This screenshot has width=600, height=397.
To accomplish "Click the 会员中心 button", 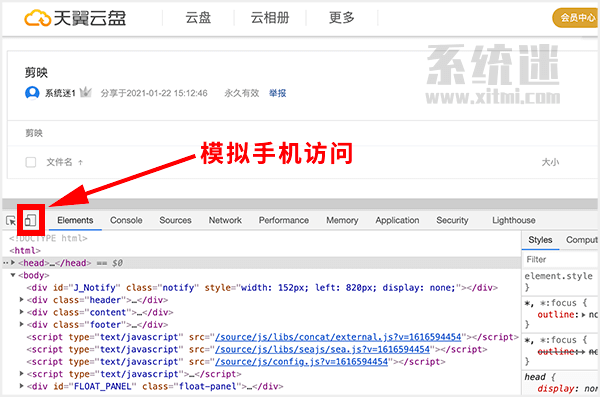I will coord(576,18).
